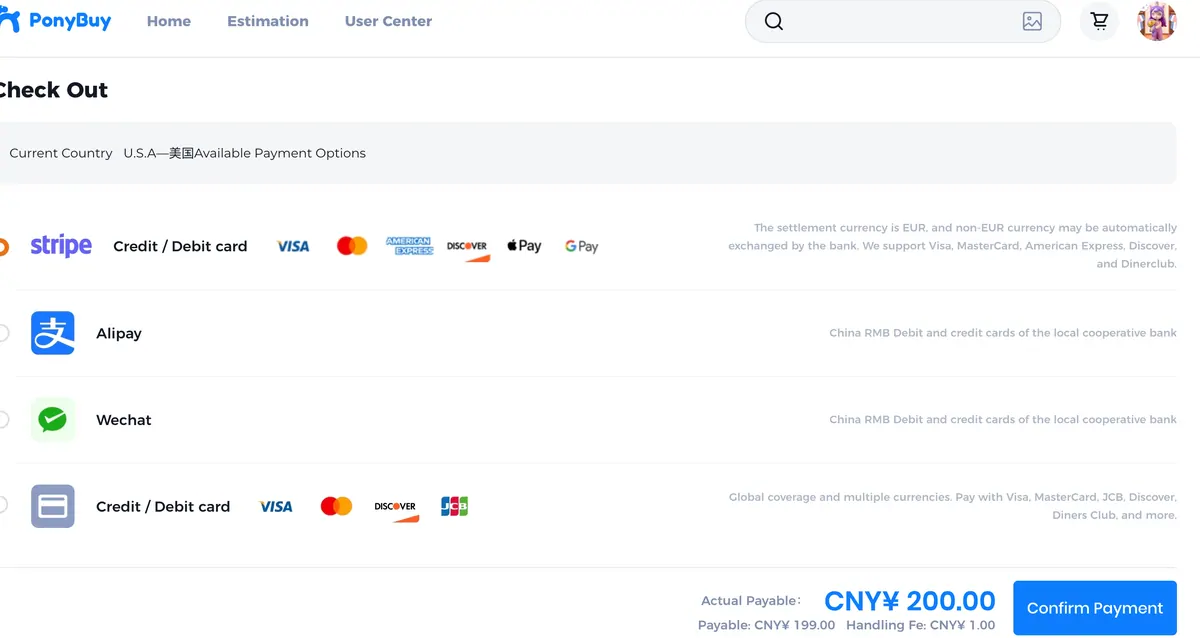
Task: Open the user avatar profile
Action: tap(1157, 21)
